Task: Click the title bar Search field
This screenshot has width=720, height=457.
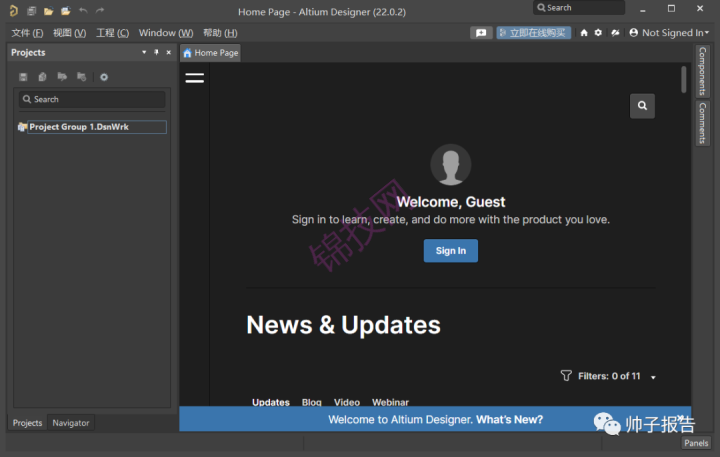Action: [x=579, y=8]
